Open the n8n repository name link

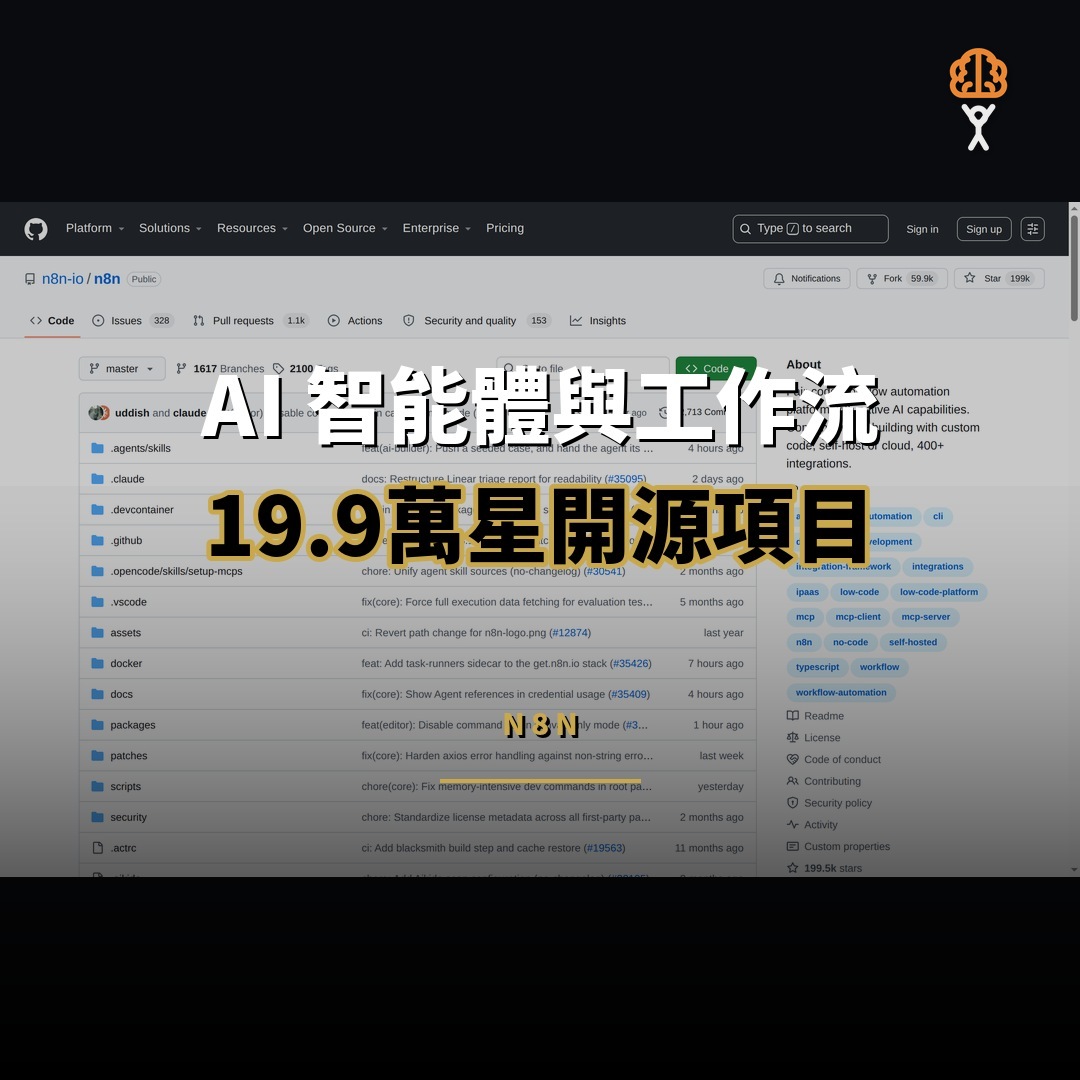107,279
